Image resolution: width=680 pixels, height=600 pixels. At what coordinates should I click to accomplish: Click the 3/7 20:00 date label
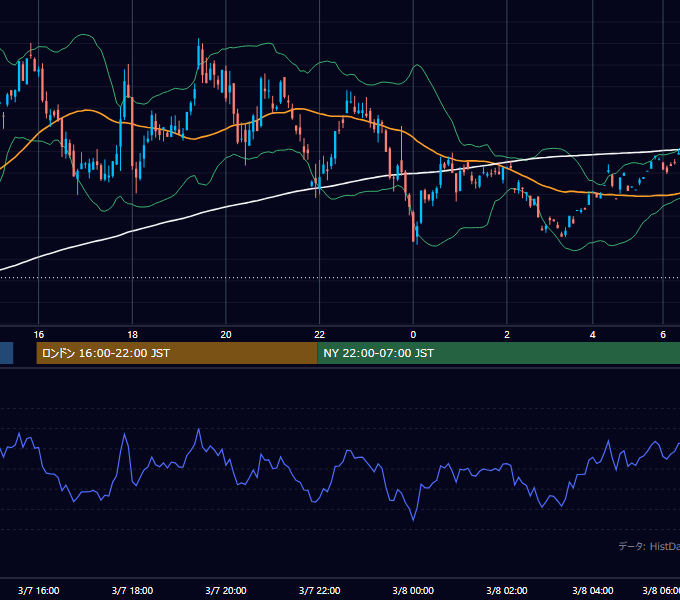(x=226, y=590)
